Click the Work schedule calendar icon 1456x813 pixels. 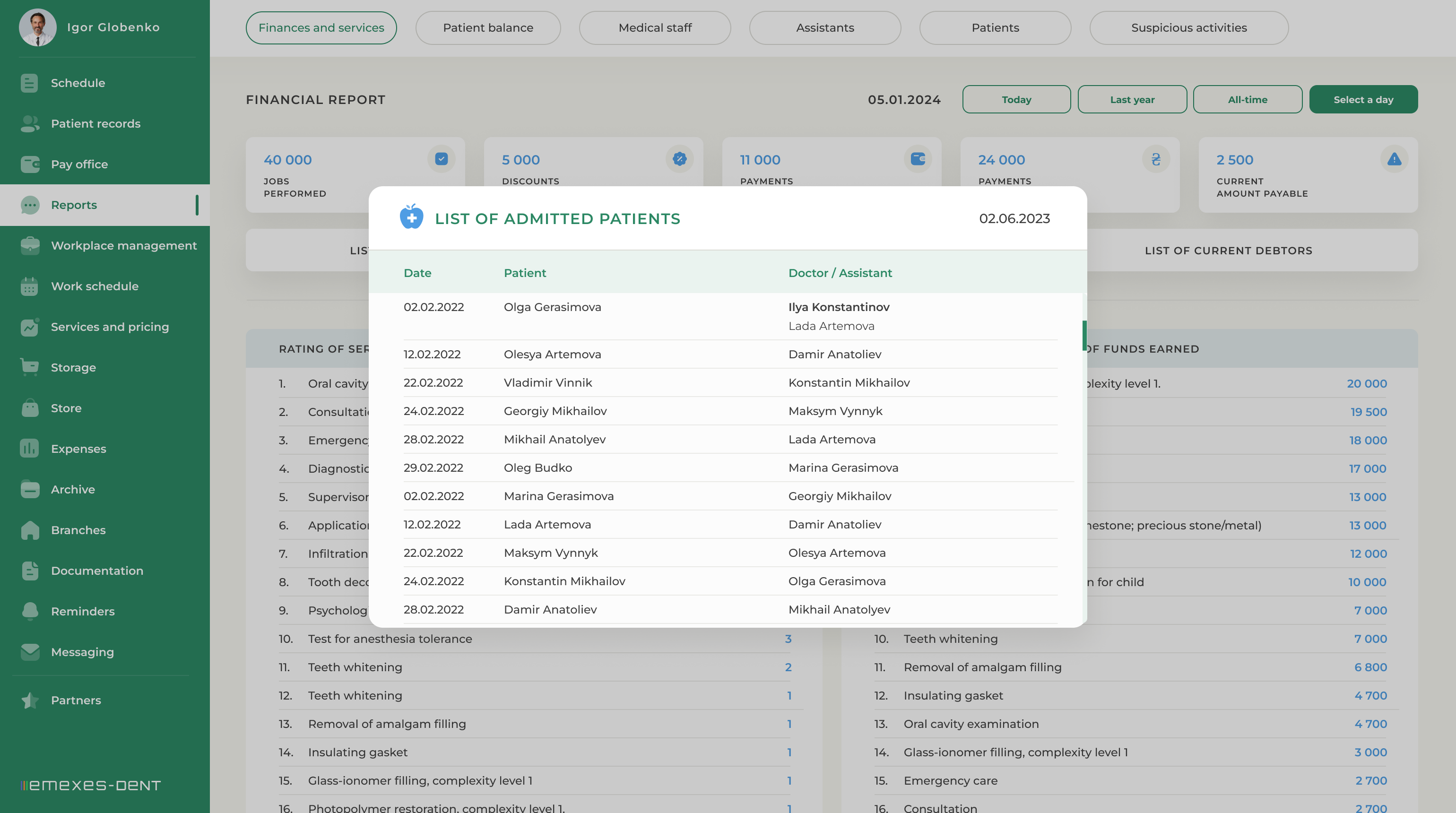tap(29, 286)
